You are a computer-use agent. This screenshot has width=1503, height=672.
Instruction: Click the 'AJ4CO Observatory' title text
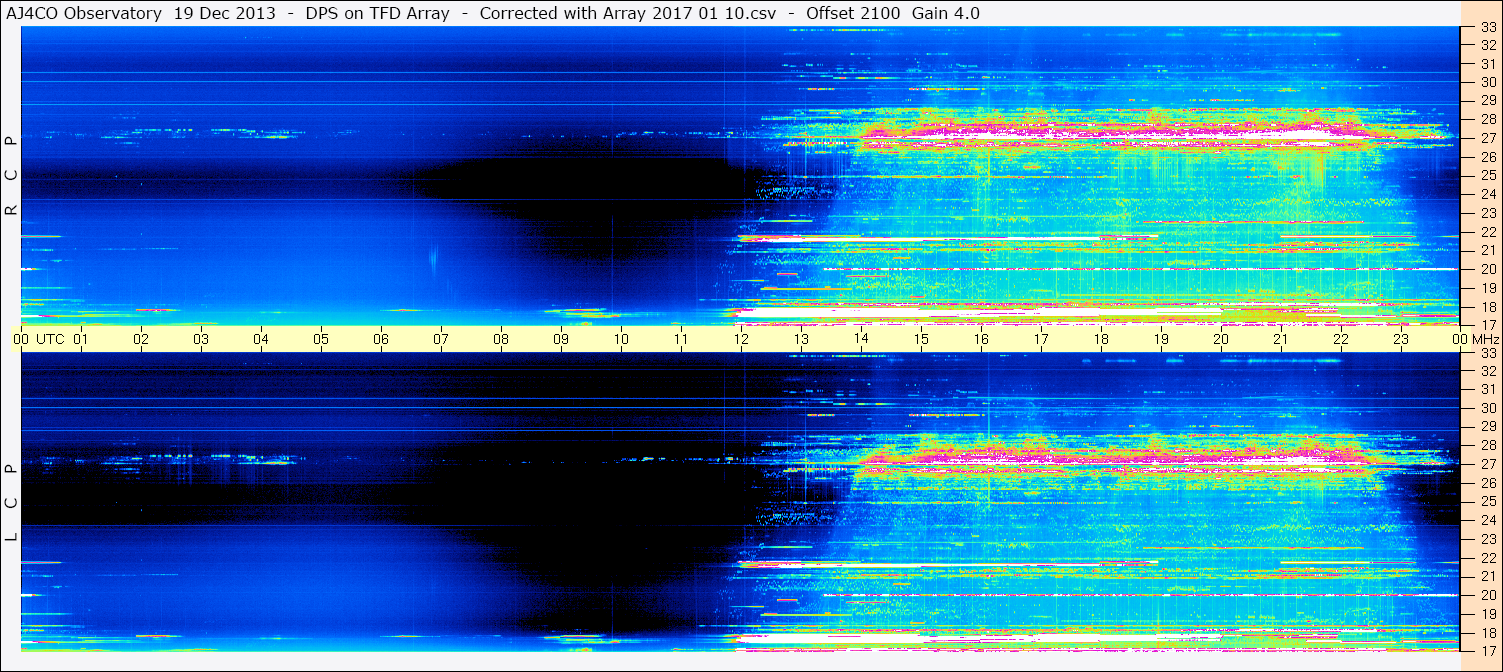pos(86,13)
